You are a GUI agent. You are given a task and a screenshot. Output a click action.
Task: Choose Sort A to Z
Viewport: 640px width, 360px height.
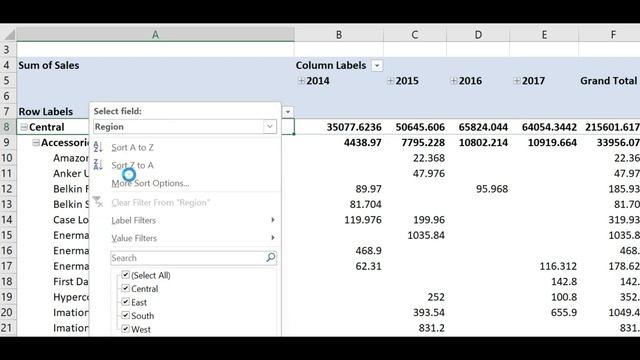coord(132,147)
